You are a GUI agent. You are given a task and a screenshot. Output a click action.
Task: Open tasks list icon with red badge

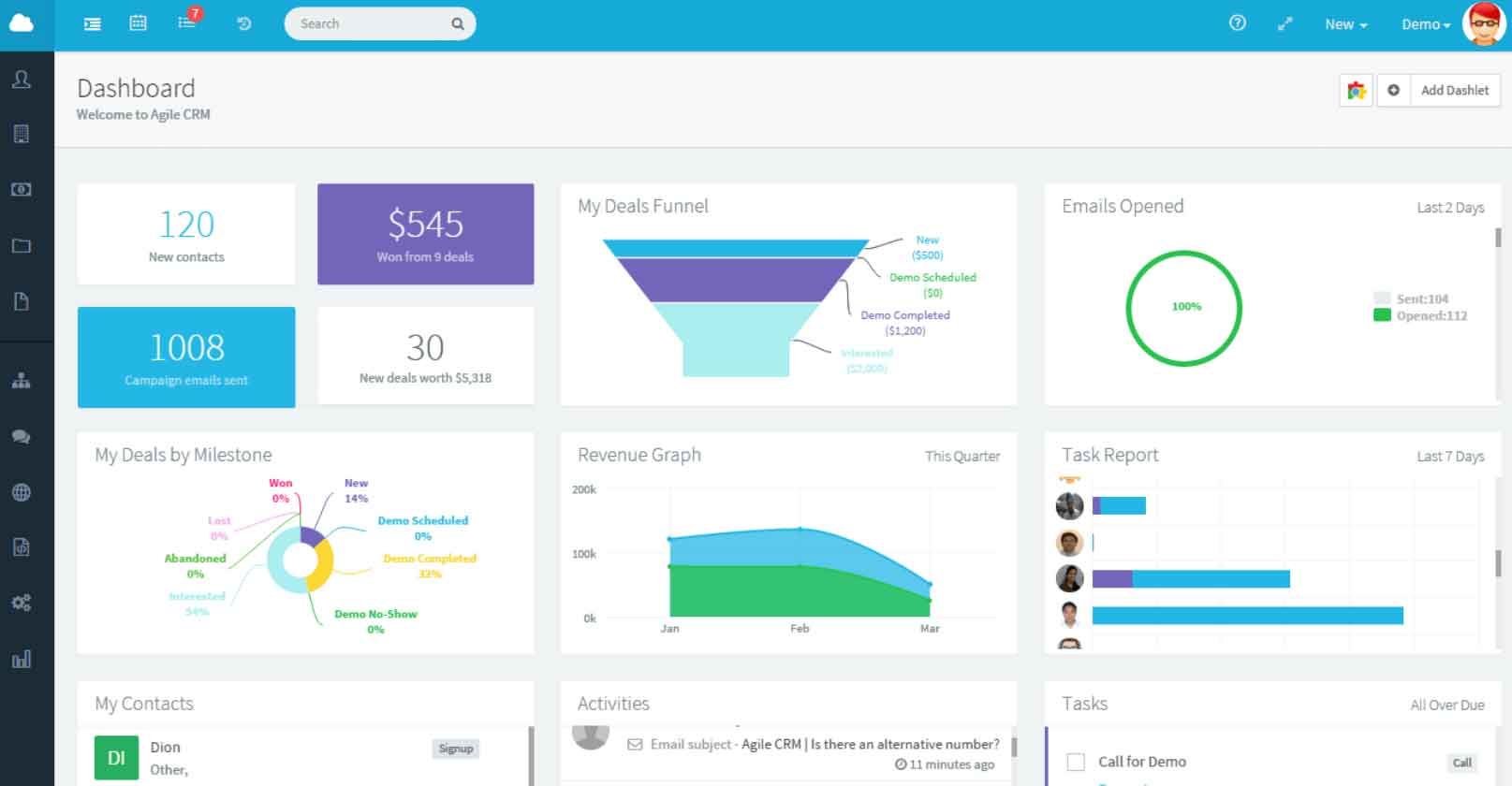[x=187, y=22]
